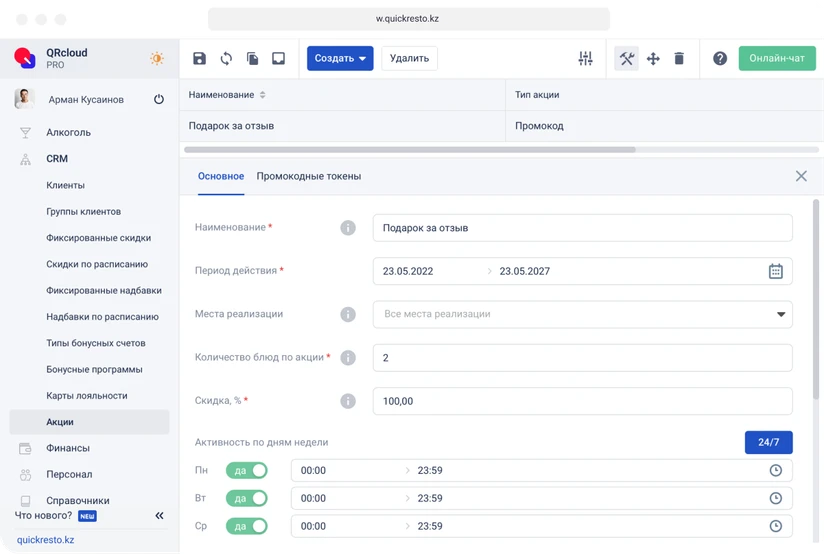Click the move arrows icon in toolbar
The height and width of the screenshot is (554, 824).
653,59
